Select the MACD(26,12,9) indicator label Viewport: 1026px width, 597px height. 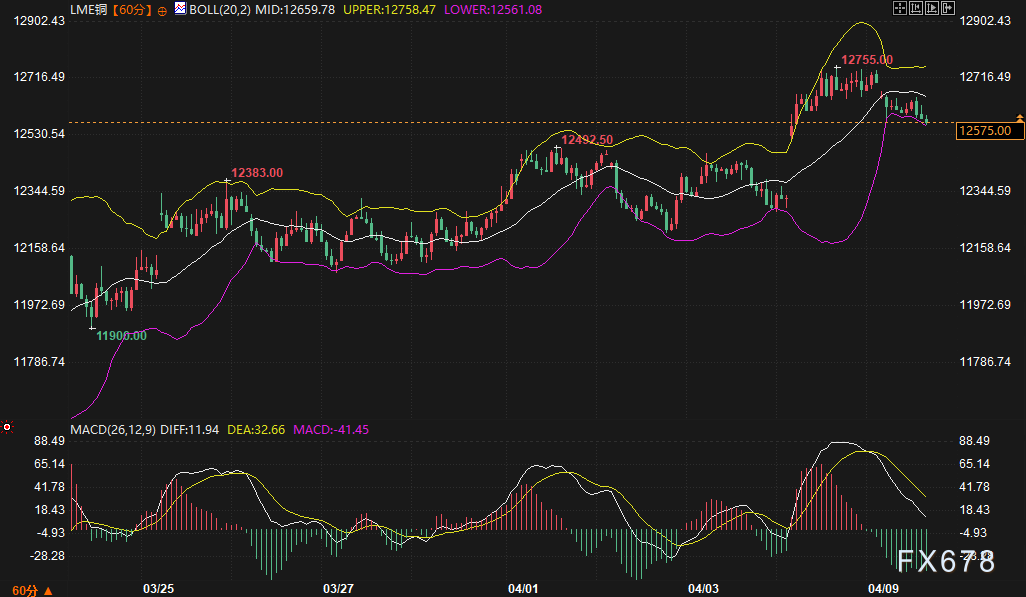point(111,429)
